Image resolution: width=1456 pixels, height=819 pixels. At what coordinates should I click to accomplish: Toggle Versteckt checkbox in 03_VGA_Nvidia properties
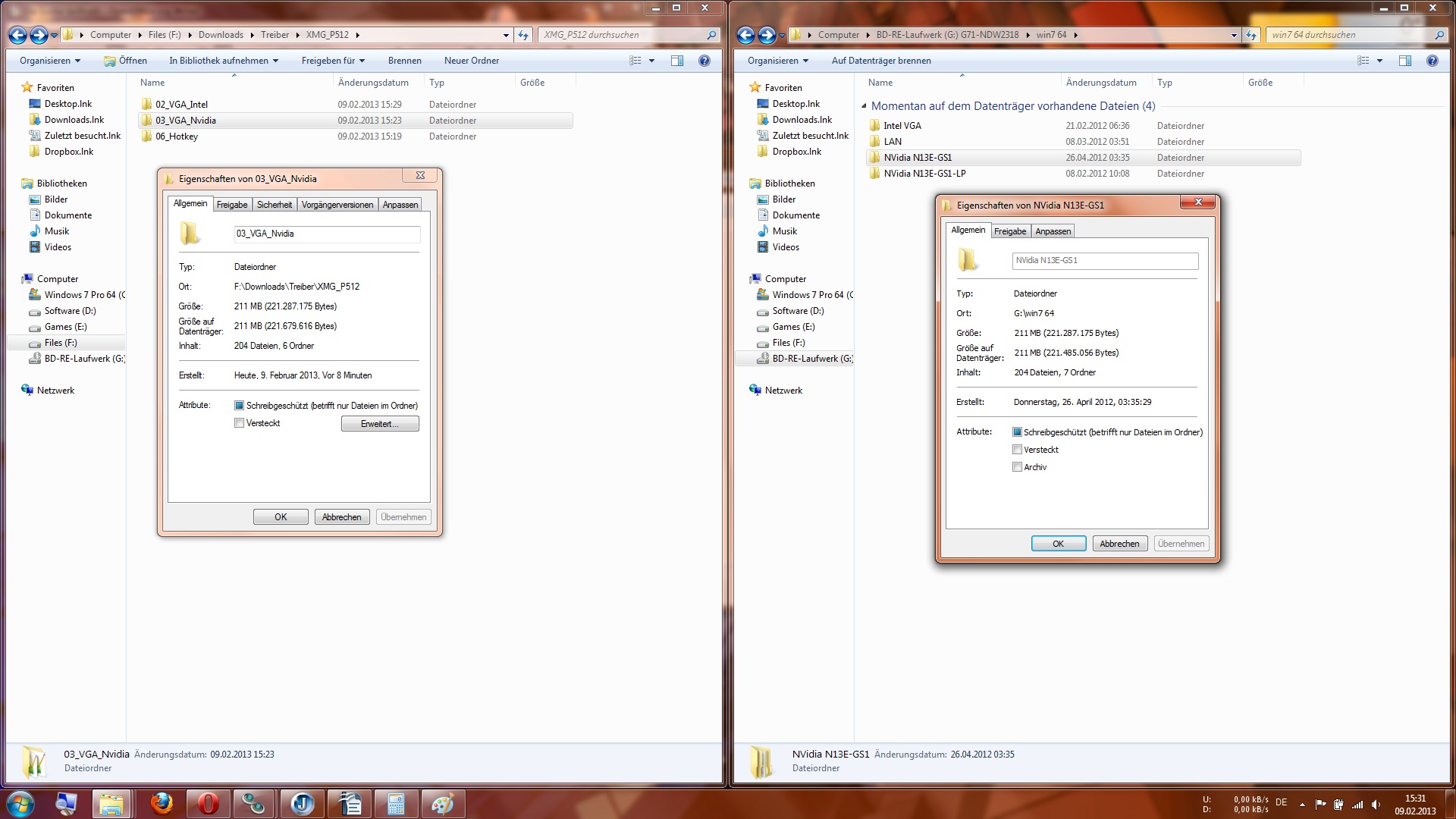click(240, 423)
